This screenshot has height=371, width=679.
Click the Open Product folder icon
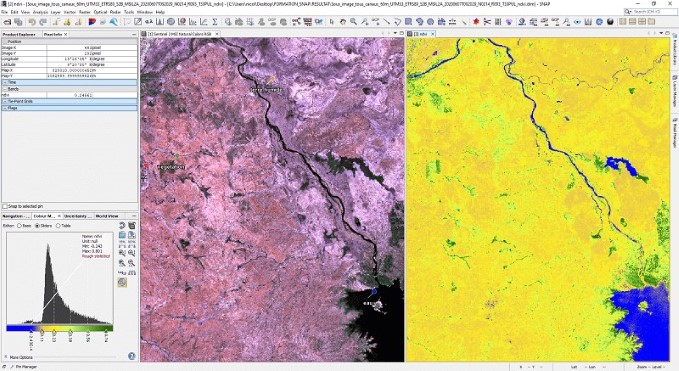pyautogui.click(x=7, y=22)
